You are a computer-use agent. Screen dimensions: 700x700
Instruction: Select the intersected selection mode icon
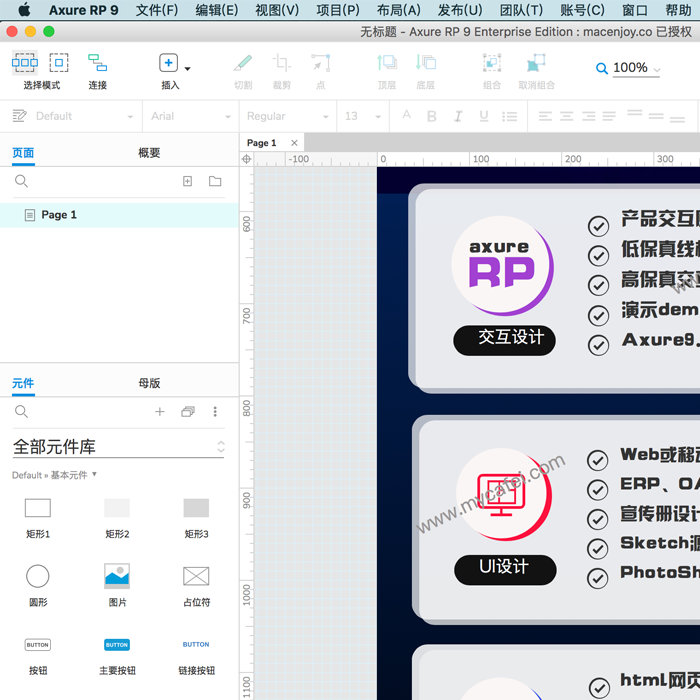(25, 62)
